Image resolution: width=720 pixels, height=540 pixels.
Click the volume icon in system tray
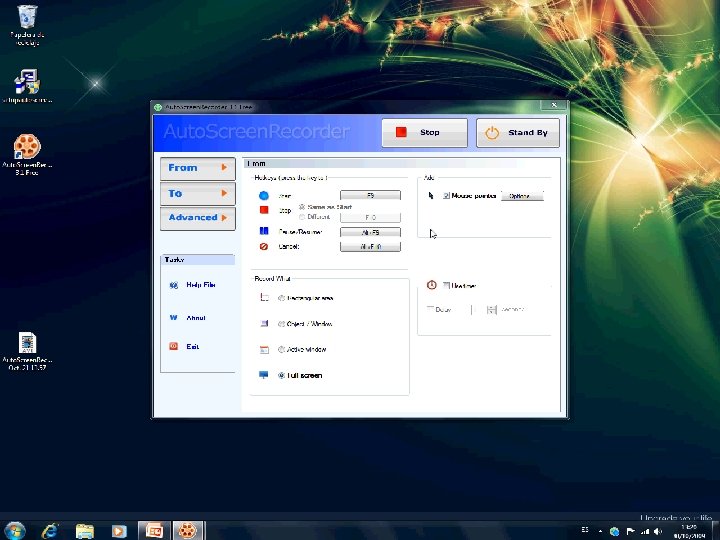point(658,531)
